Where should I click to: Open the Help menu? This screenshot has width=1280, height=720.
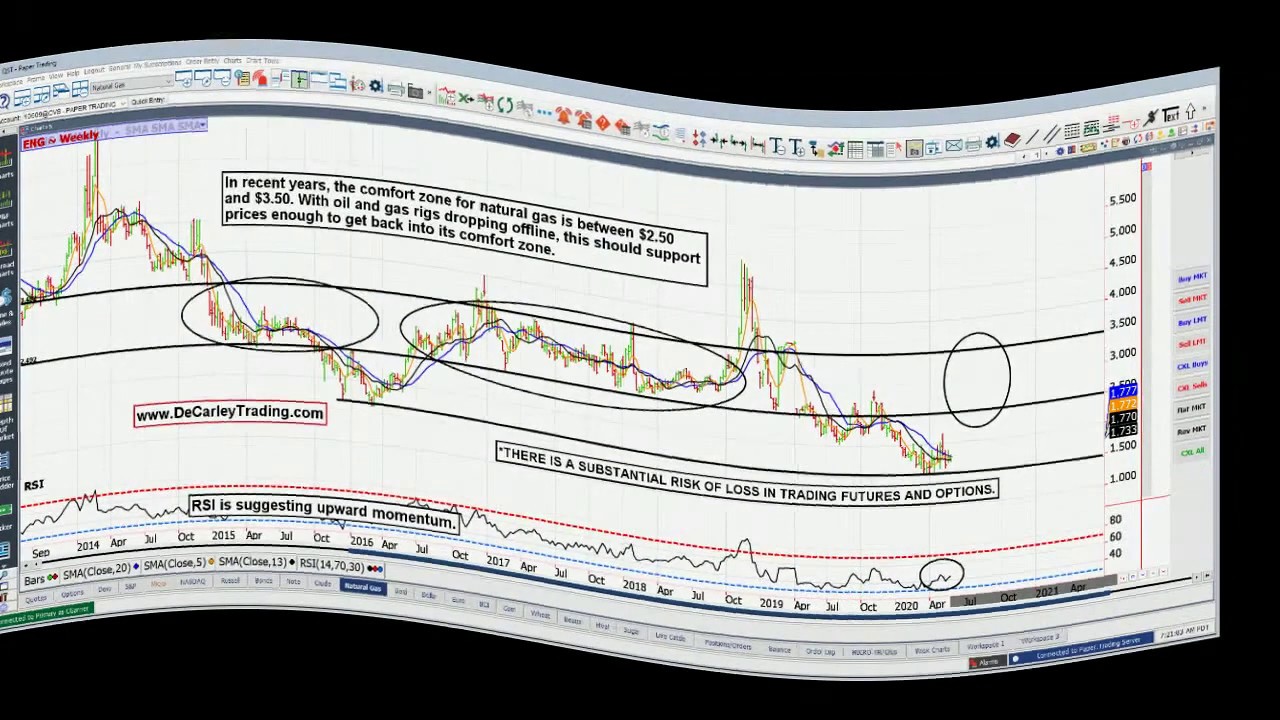(x=73, y=73)
